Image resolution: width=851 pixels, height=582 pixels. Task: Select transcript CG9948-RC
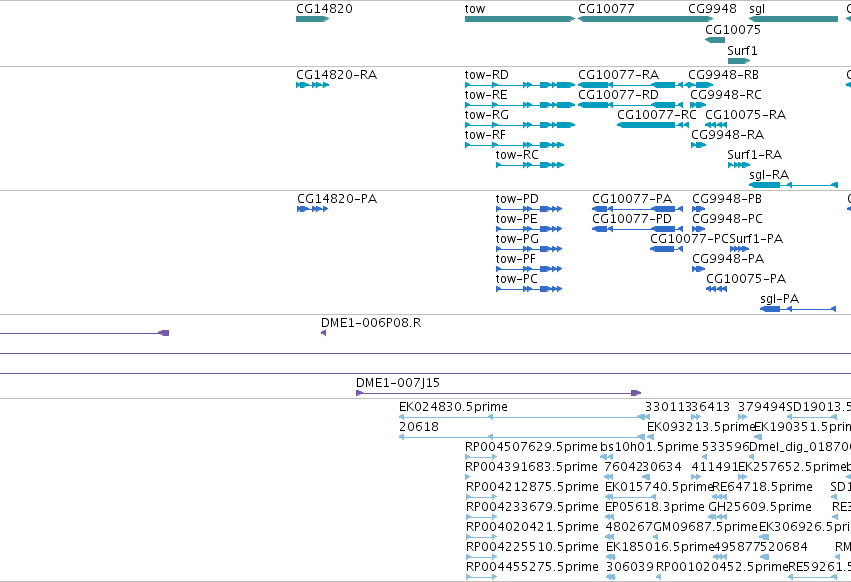[698, 105]
